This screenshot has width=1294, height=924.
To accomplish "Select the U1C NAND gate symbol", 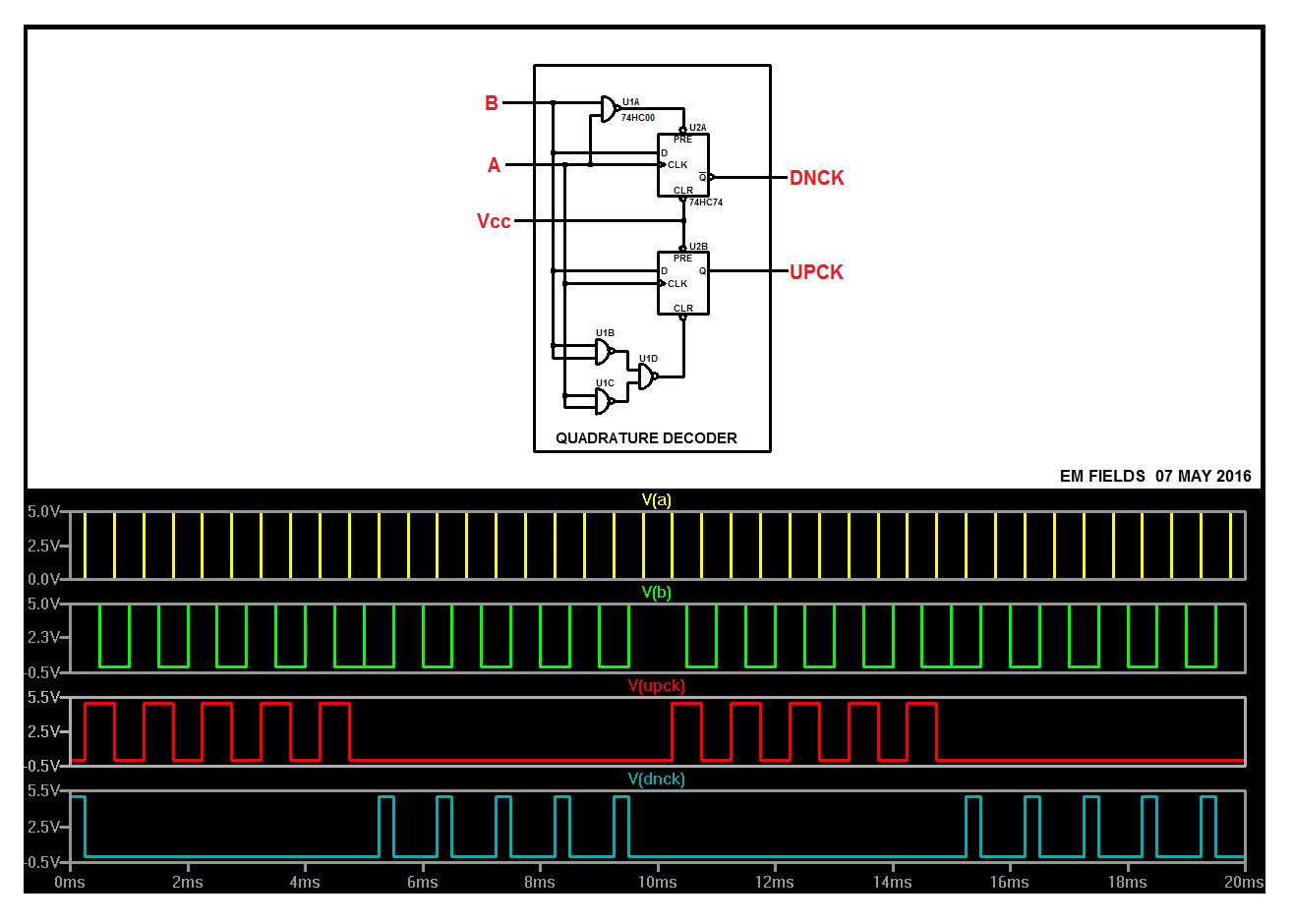I will [605, 401].
